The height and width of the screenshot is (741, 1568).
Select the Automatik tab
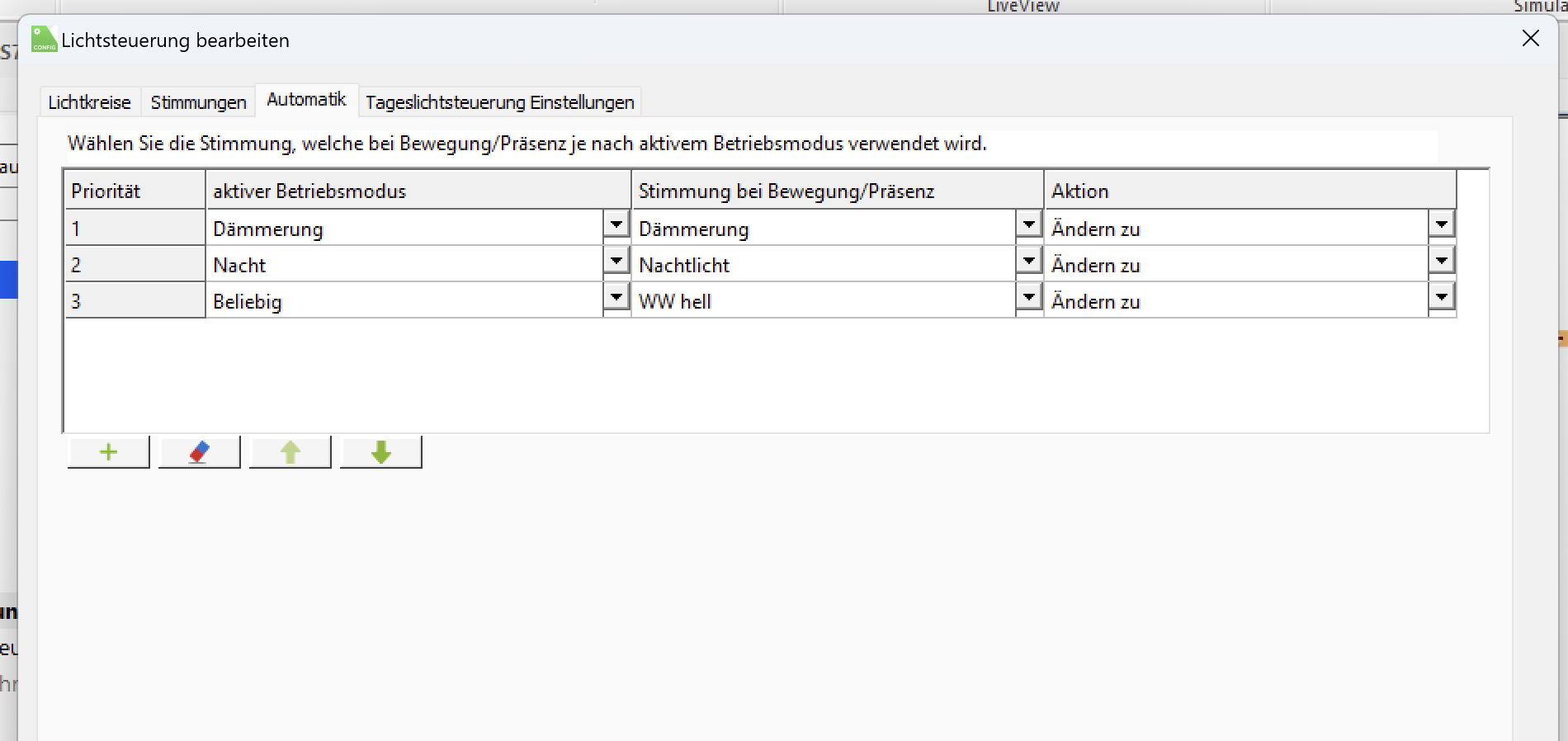(306, 100)
